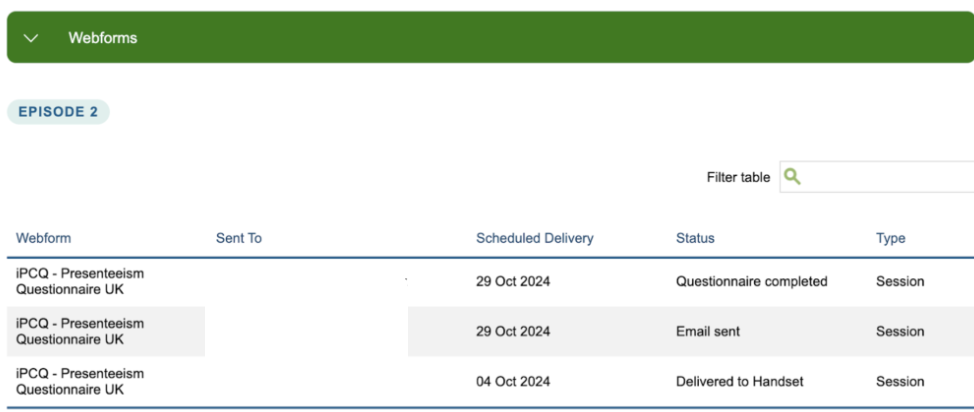Select the 04 Oct 2024 delivery date
Viewport: 974px width, 412px height.
pos(512,381)
